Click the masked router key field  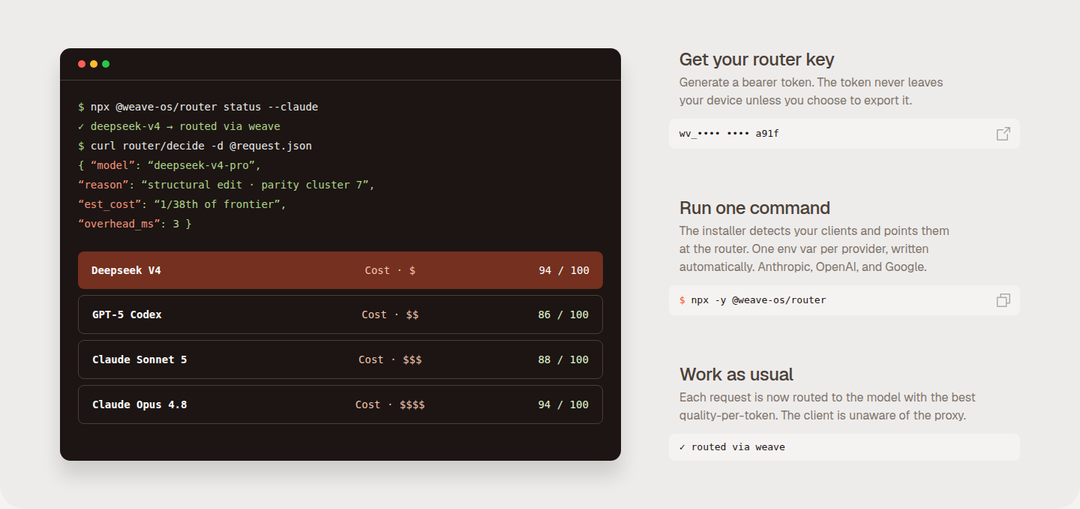tap(844, 134)
